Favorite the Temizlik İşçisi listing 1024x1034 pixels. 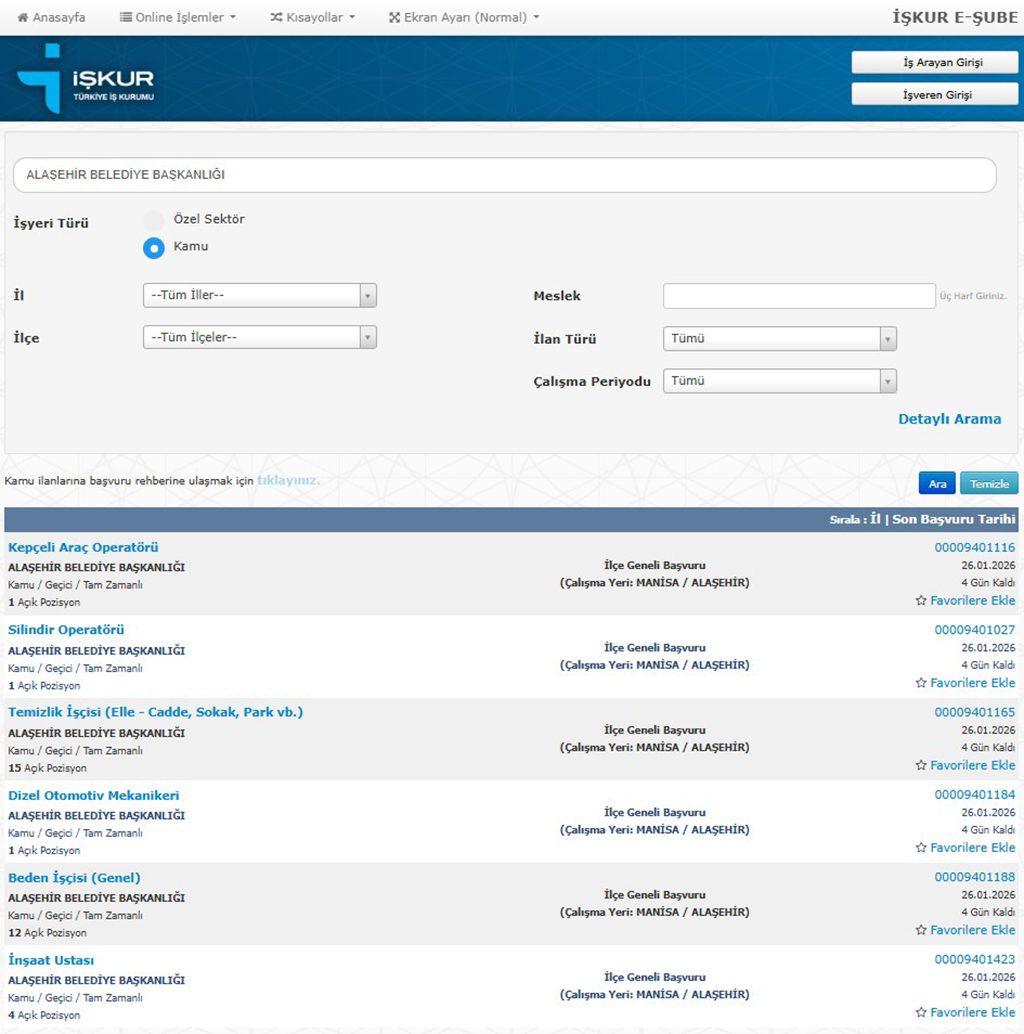[x=965, y=765]
